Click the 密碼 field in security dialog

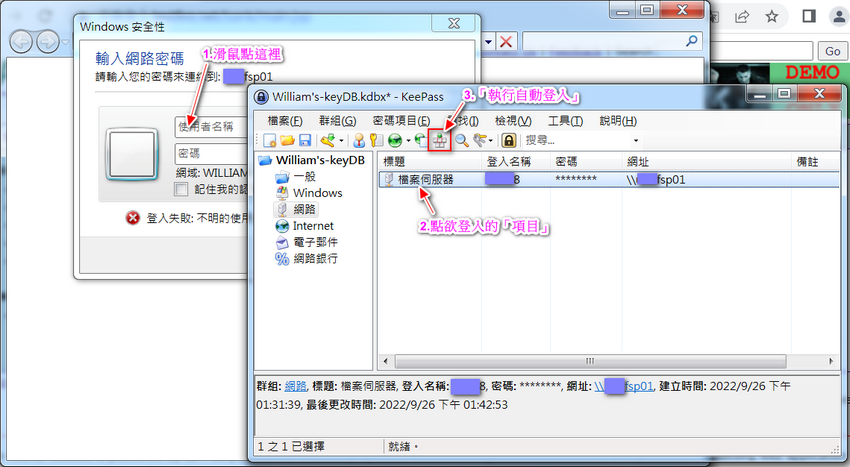pyautogui.click(x=211, y=153)
